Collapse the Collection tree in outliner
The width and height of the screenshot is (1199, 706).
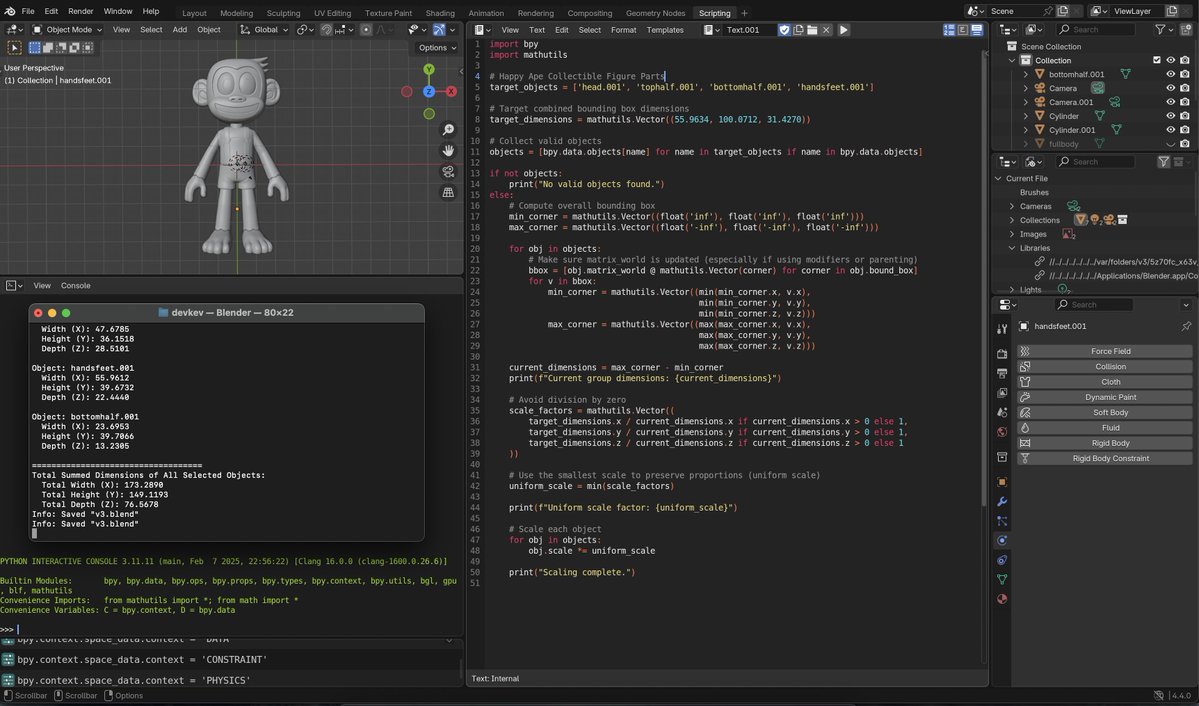pos(1012,60)
